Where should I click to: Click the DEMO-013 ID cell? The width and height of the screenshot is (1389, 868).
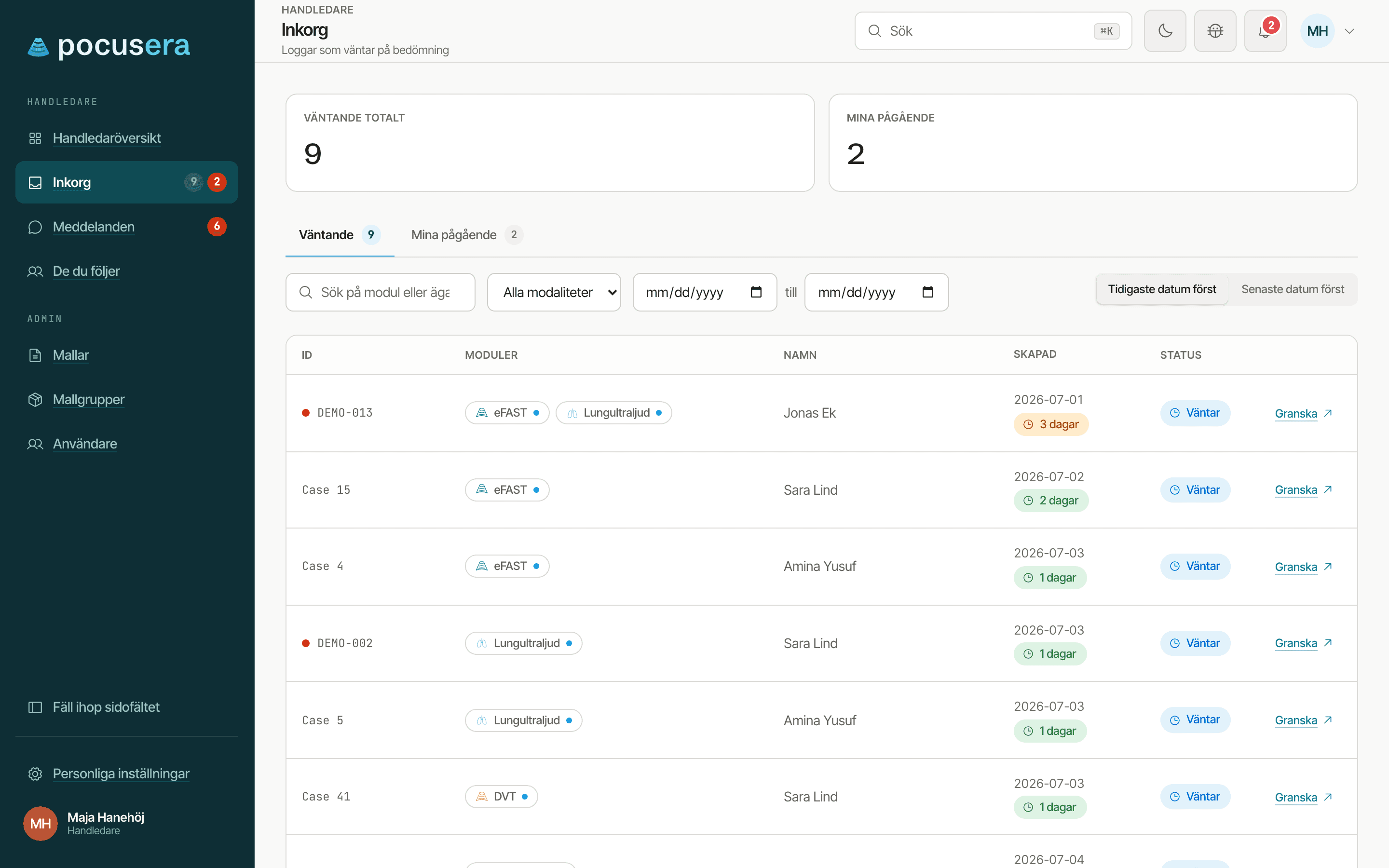tap(338, 413)
